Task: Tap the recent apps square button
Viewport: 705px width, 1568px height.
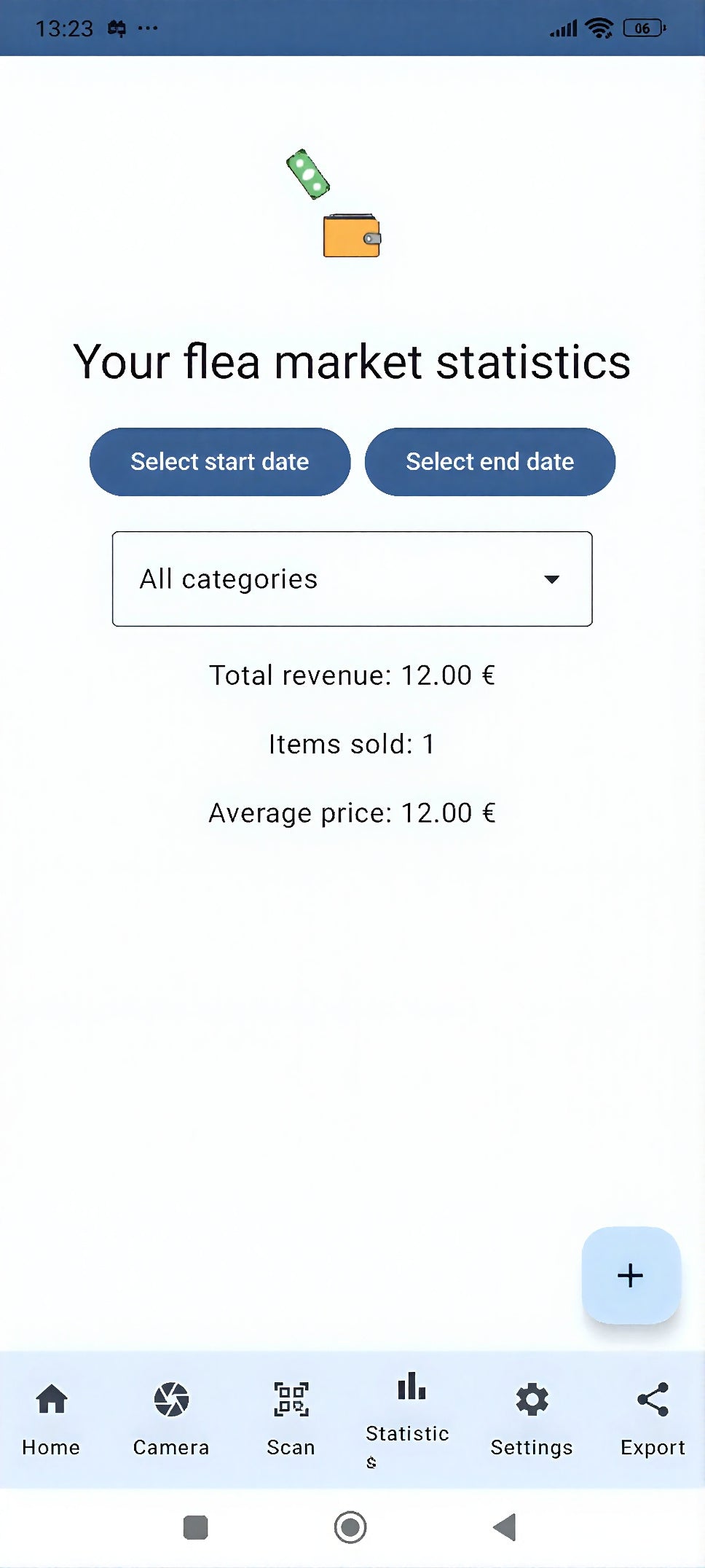Action: click(x=195, y=1527)
